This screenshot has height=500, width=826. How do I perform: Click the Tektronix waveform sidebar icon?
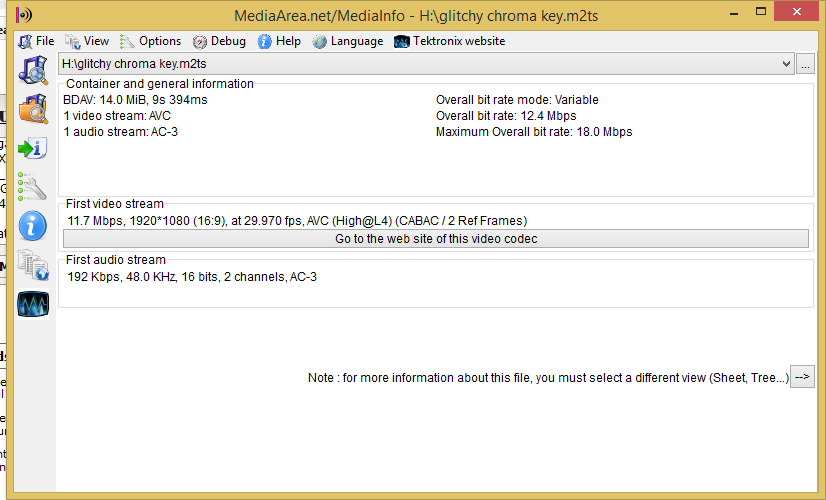(x=33, y=304)
